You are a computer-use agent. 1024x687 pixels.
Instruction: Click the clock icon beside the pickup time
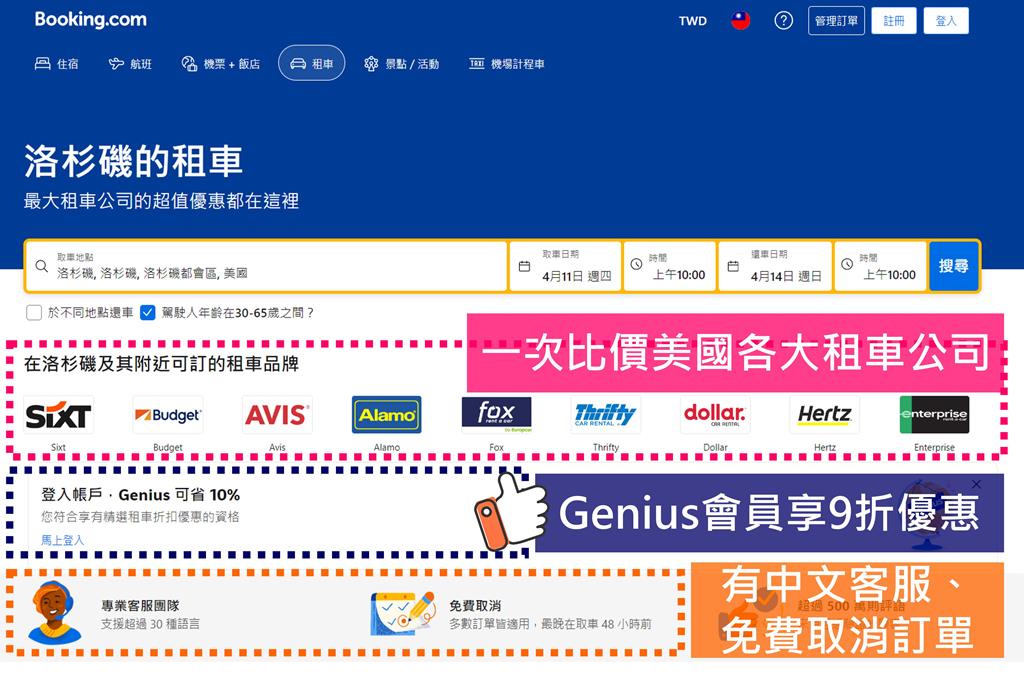point(636,264)
